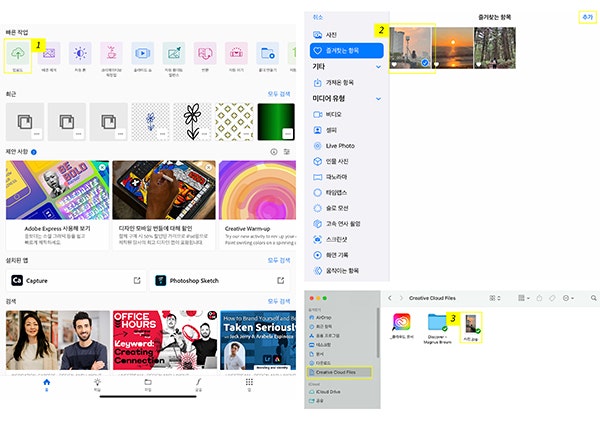
Task: Tap the coffee cup quick action icon
Action: pyautogui.click(x=111, y=53)
